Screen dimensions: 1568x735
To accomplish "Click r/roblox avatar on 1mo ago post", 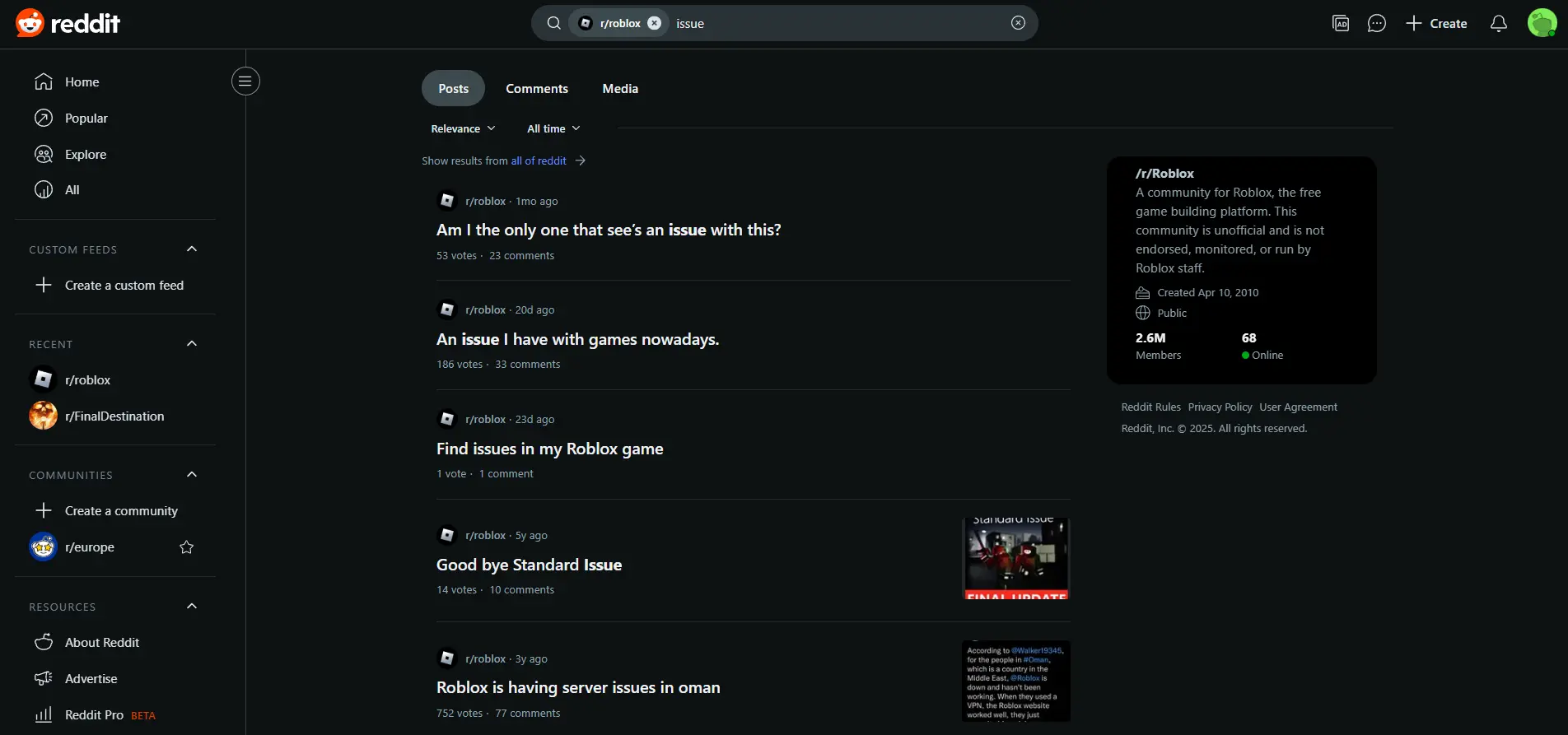I will 447,201.
